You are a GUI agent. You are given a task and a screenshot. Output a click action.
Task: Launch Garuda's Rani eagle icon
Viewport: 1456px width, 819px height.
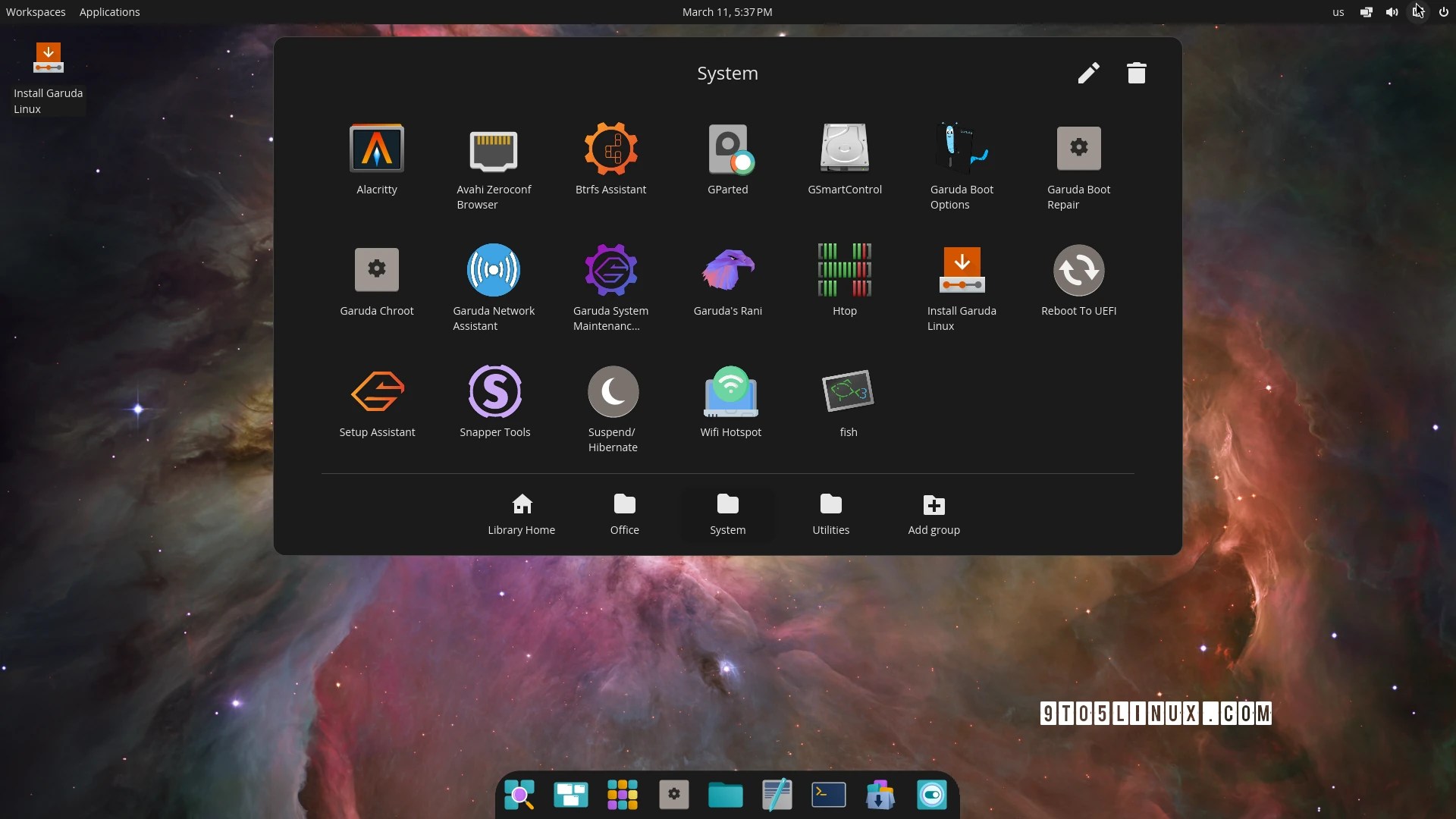pos(728,271)
